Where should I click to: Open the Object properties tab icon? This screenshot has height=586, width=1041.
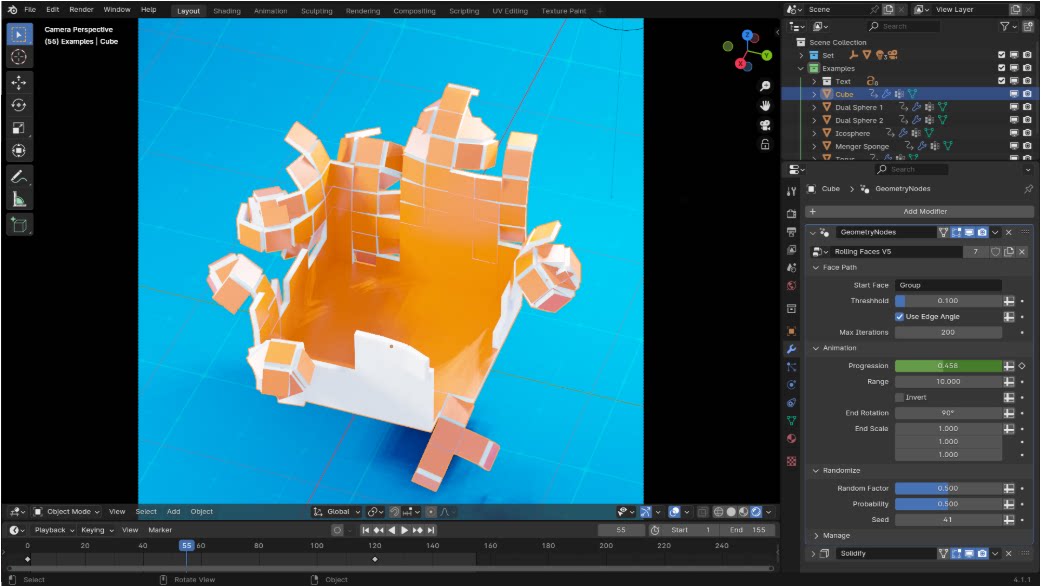[791, 331]
